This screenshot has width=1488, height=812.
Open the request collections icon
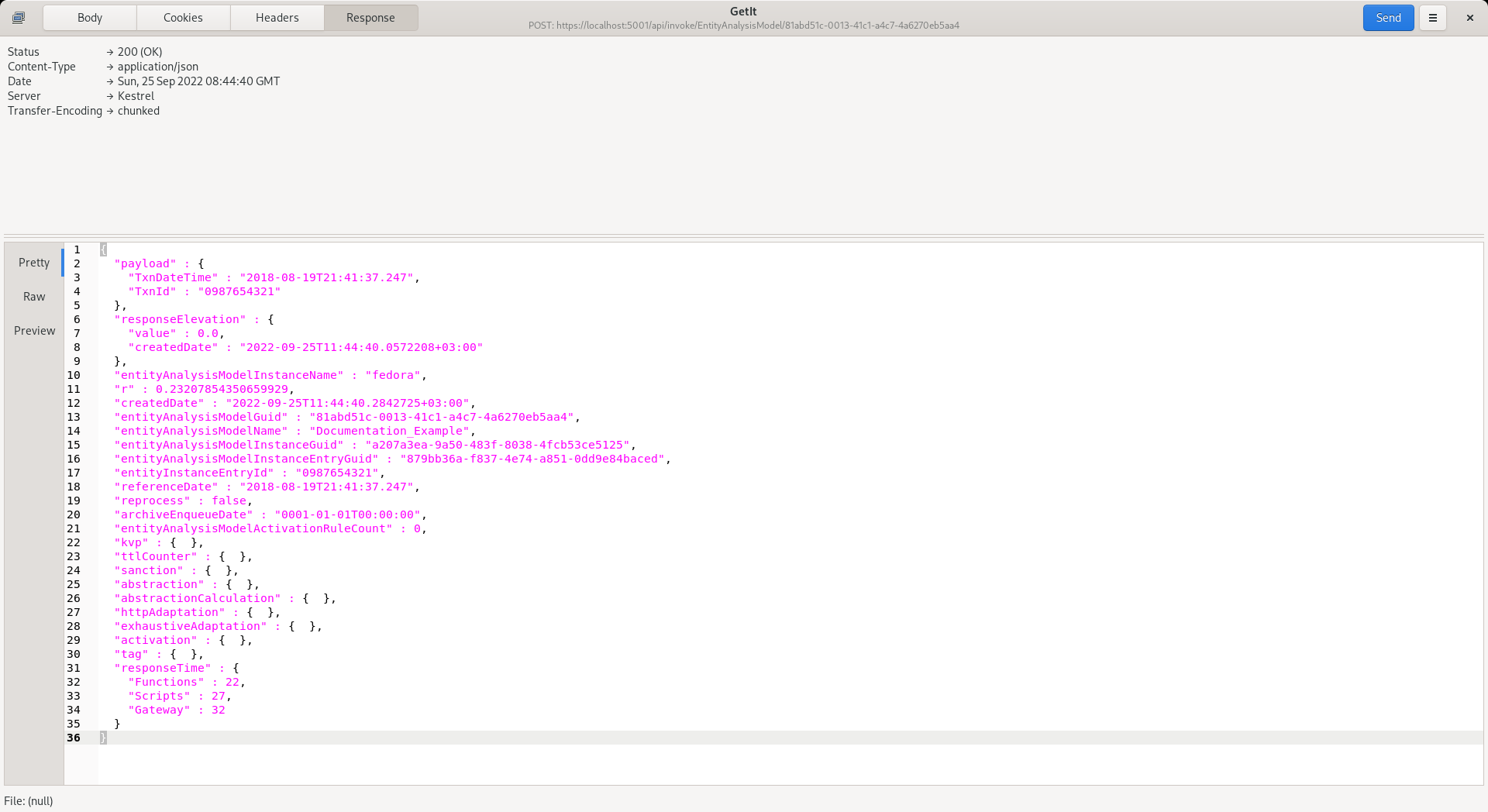point(19,18)
